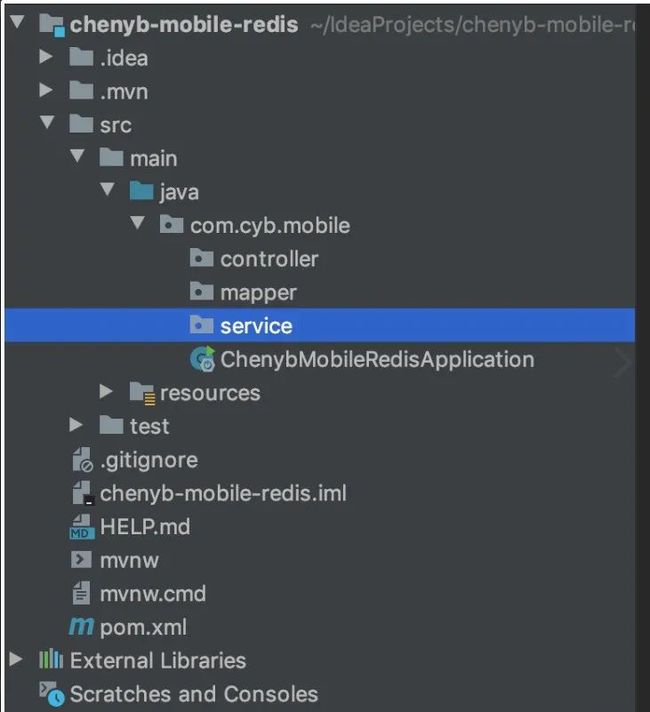This screenshot has height=712, width=650.
Task: Click the External Libraries bar-chart icon
Action: pos(51,660)
